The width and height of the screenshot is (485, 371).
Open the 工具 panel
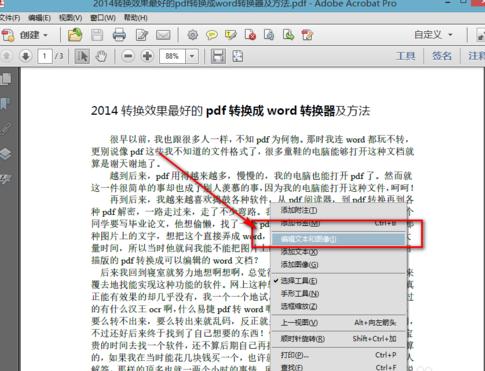406,56
